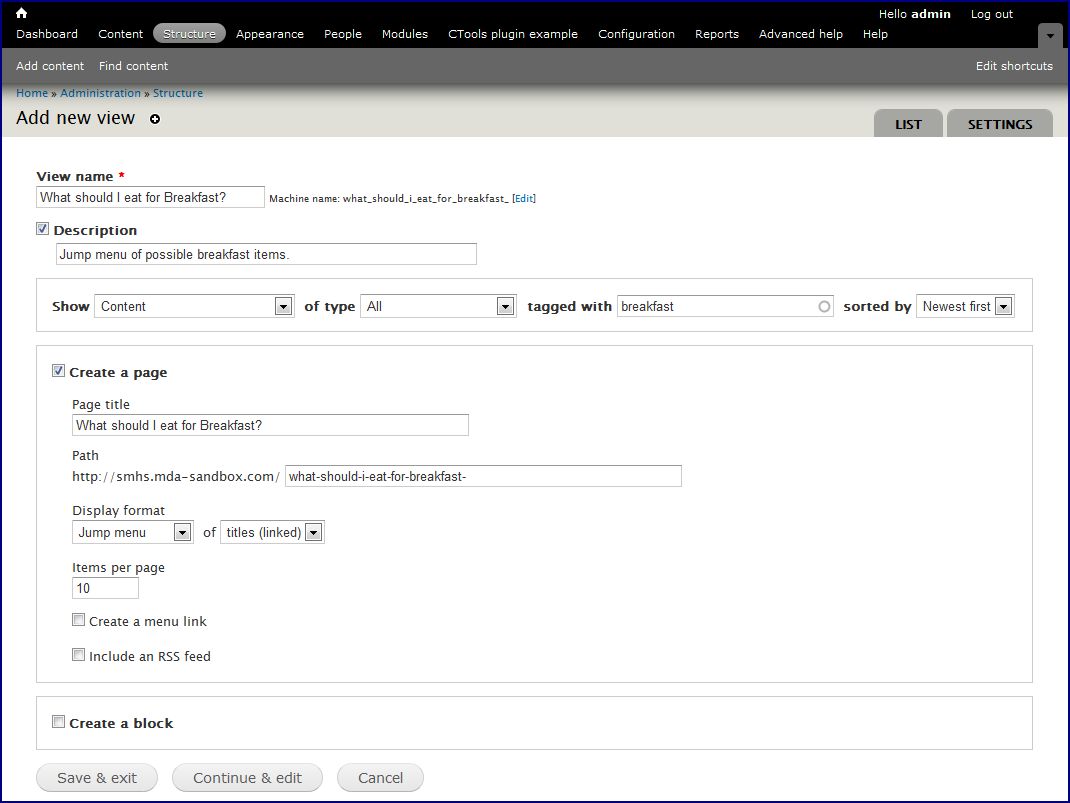Image resolution: width=1070 pixels, height=803 pixels.
Task: Click the Edit shortcuts link
Action: (x=1014, y=66)
